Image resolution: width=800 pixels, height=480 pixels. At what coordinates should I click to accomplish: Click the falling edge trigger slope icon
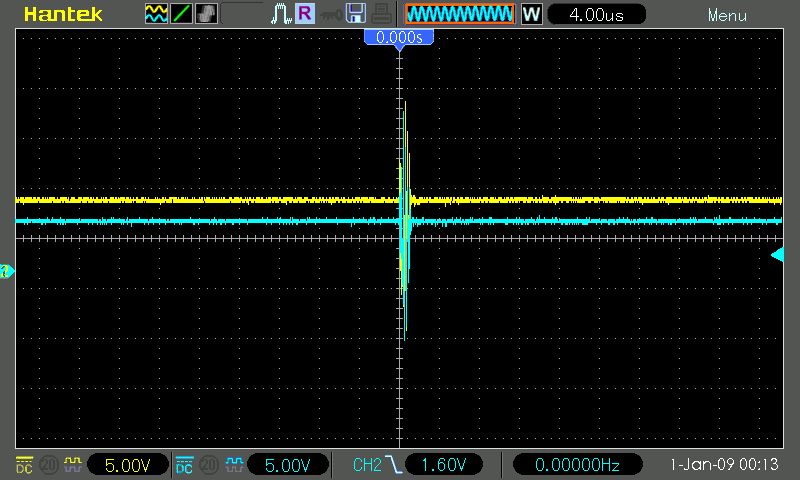point(395,465)
